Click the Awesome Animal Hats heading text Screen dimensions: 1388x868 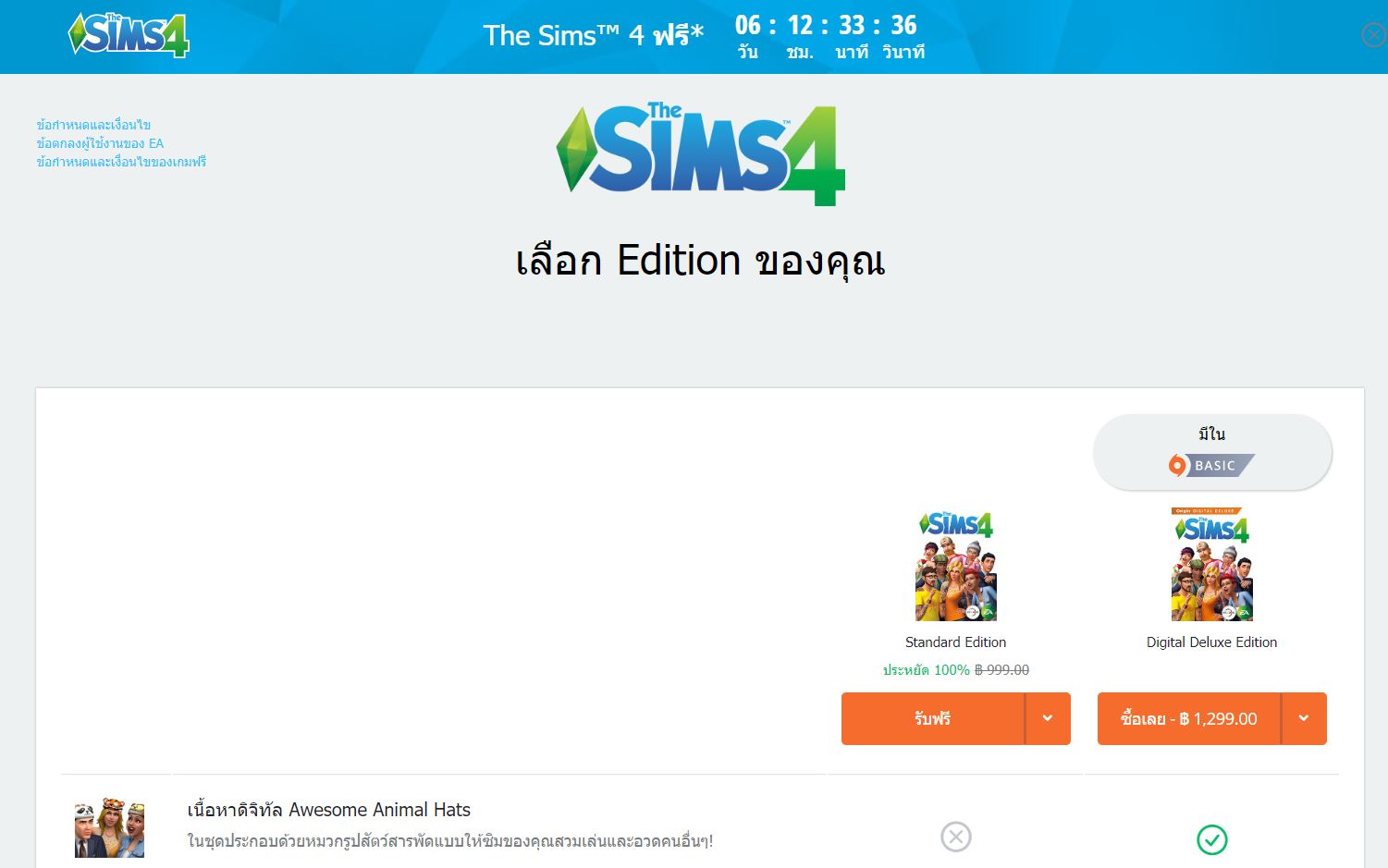(x=328, y=810)
